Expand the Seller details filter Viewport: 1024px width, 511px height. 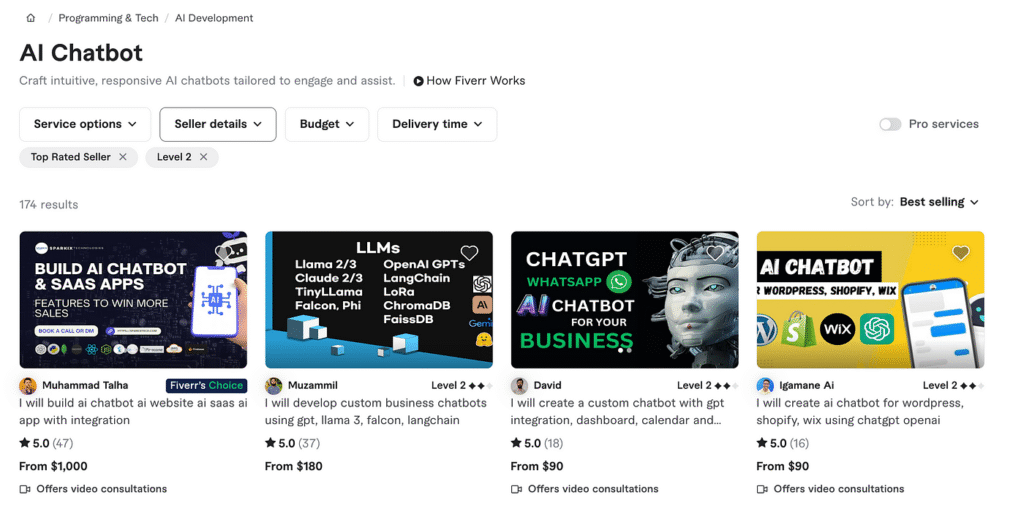tap(218, 124)
